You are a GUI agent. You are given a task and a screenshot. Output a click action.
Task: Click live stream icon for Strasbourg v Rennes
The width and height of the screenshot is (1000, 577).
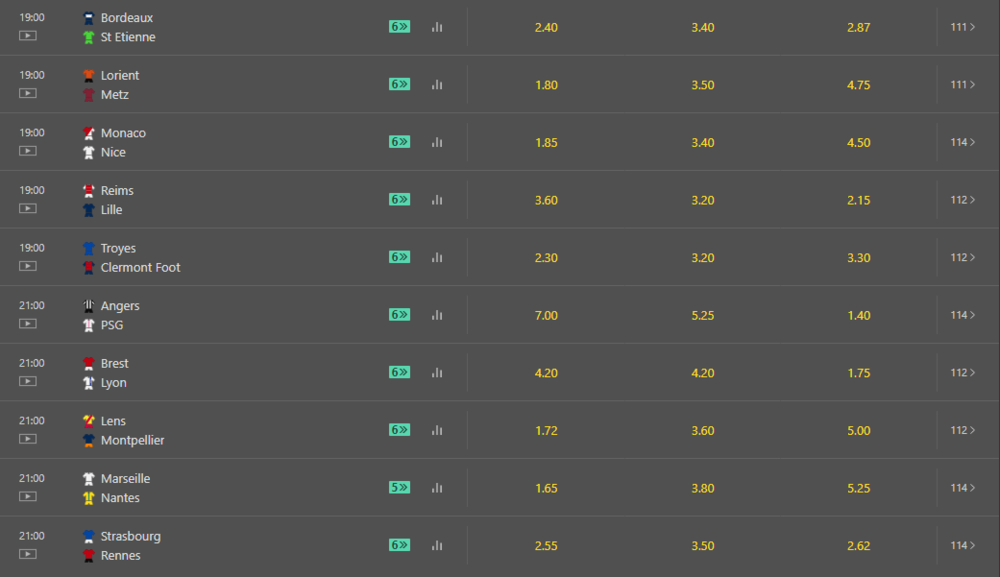tap(27, 554)
